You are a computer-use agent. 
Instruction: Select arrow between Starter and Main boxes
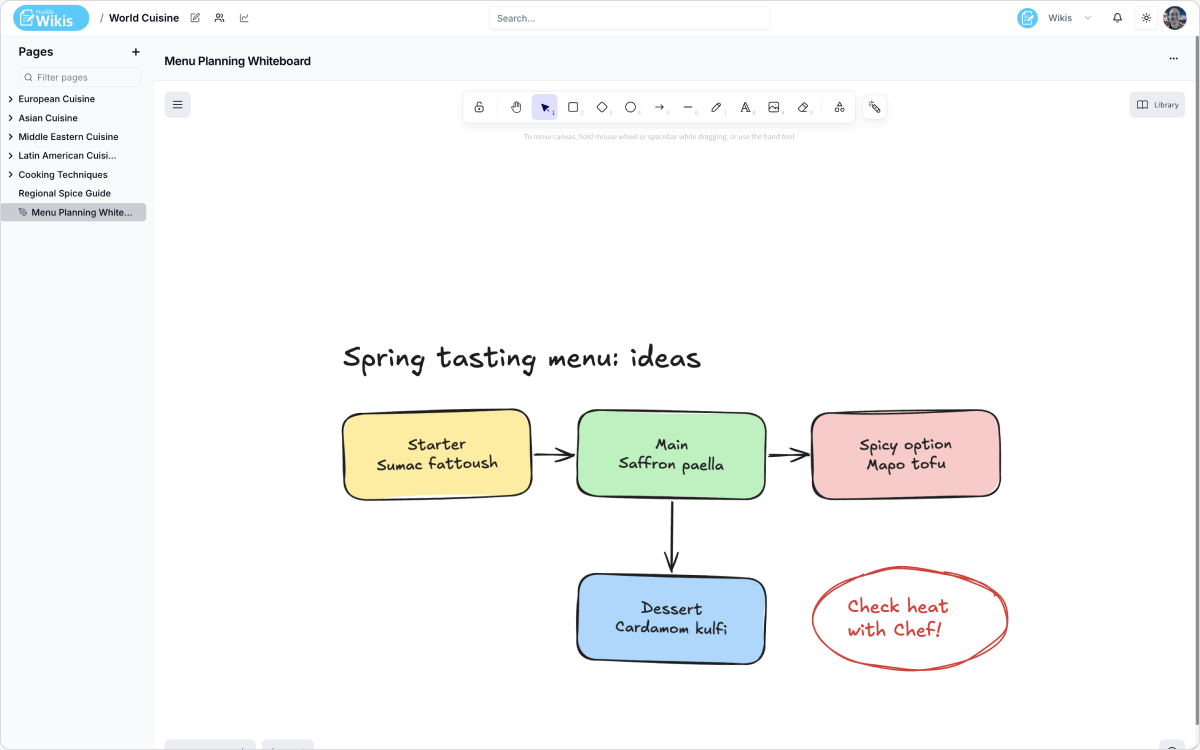[x=555, y=455]
